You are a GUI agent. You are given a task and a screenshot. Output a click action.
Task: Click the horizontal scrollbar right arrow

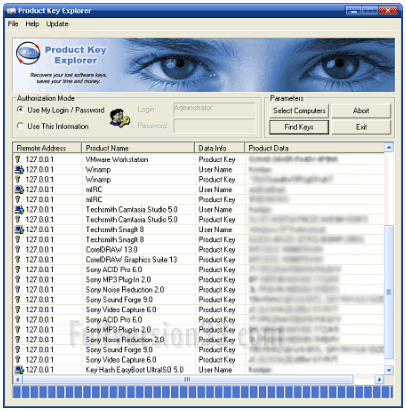click(x=379, y=379)
